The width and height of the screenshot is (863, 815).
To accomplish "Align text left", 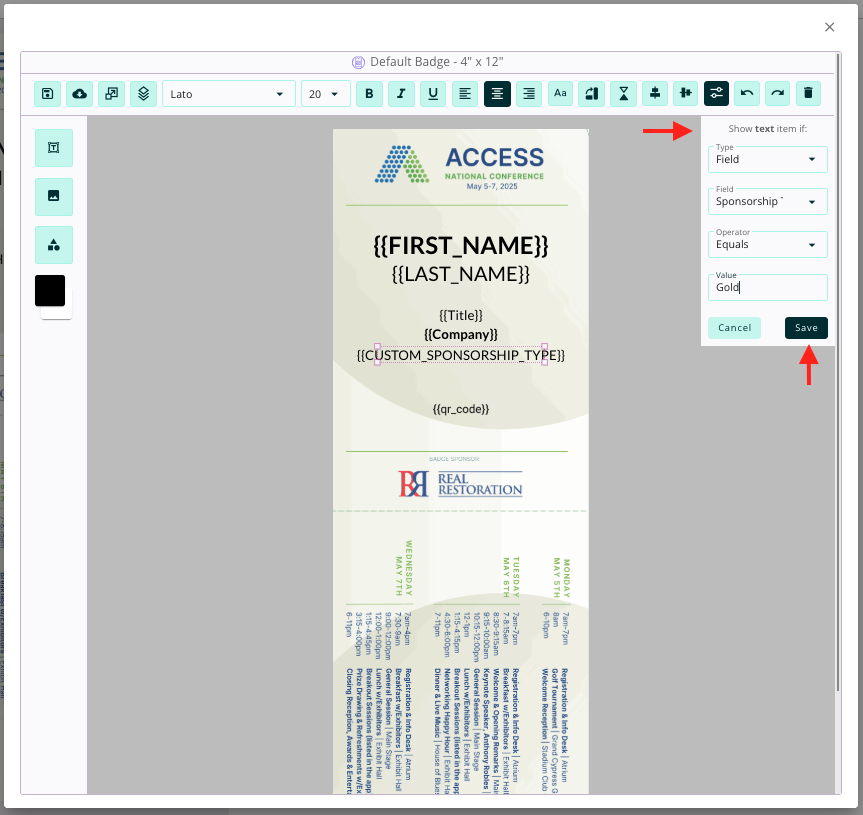I will (x=465, y=94).
